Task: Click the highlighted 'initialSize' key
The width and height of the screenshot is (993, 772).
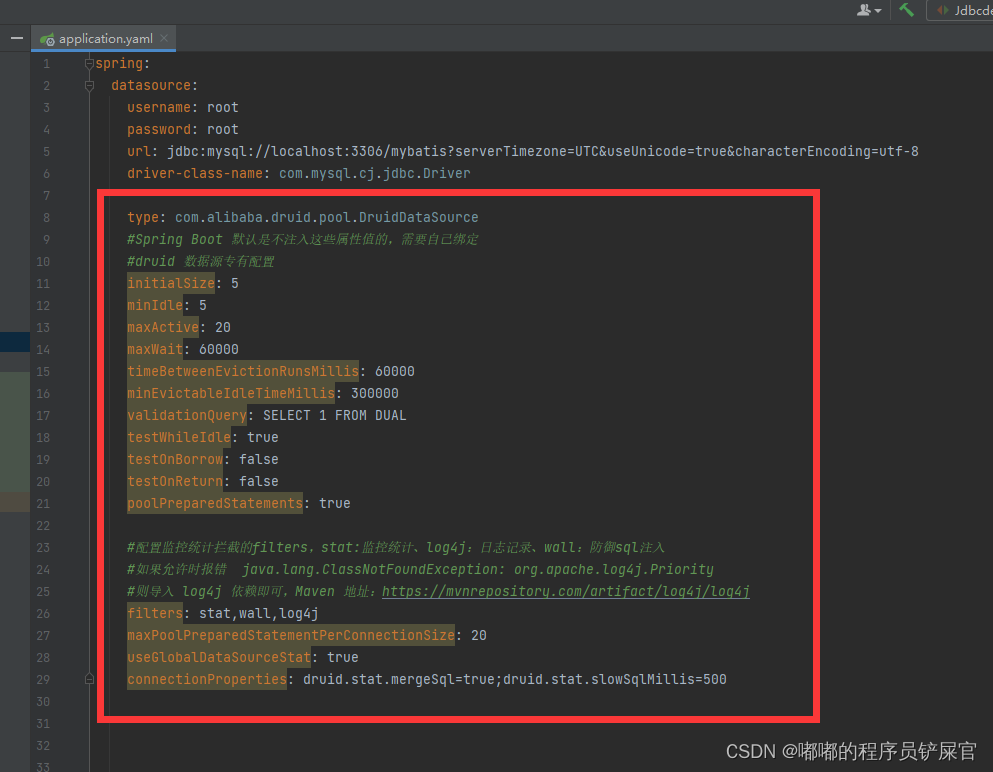Action: 171,283
